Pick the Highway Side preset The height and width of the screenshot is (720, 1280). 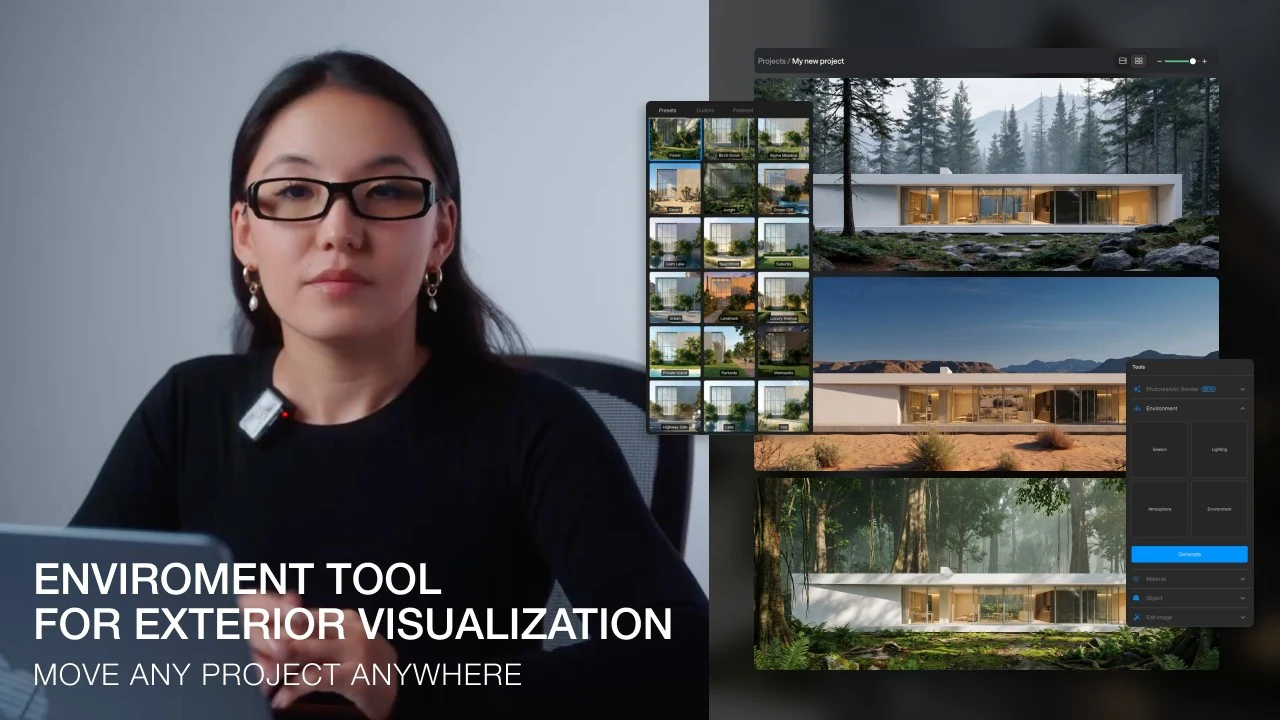pos(674,405)
